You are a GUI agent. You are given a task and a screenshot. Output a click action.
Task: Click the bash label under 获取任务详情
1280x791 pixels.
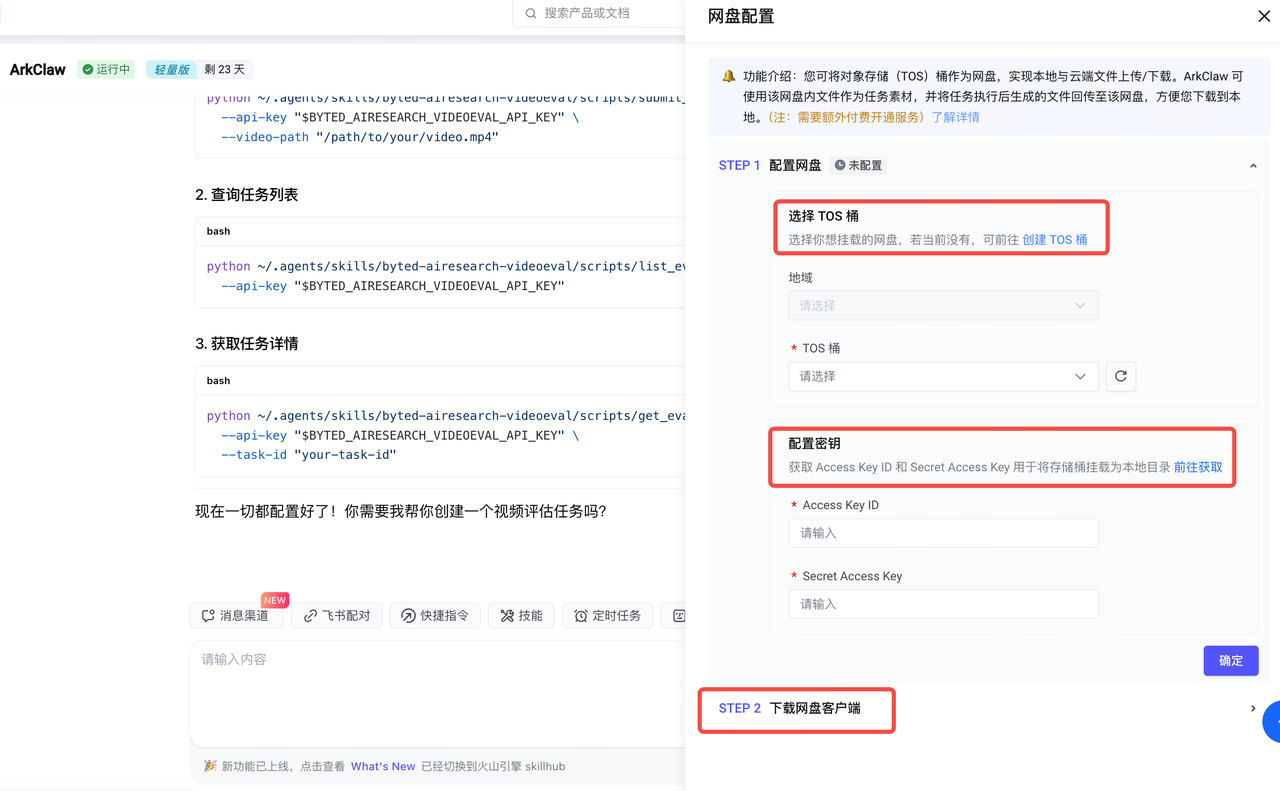(x=218, y=380)
